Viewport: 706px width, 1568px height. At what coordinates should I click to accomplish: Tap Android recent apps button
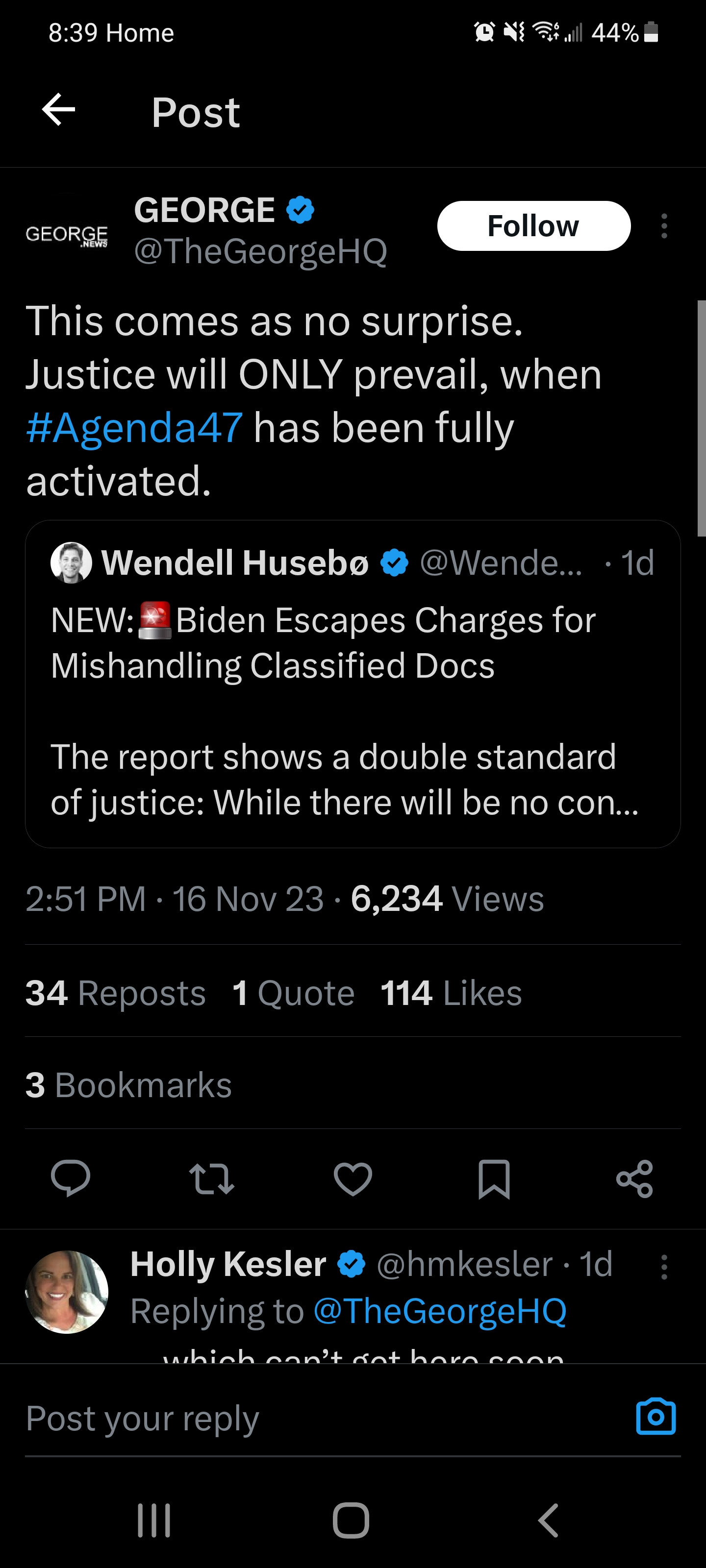[153, 1520]
